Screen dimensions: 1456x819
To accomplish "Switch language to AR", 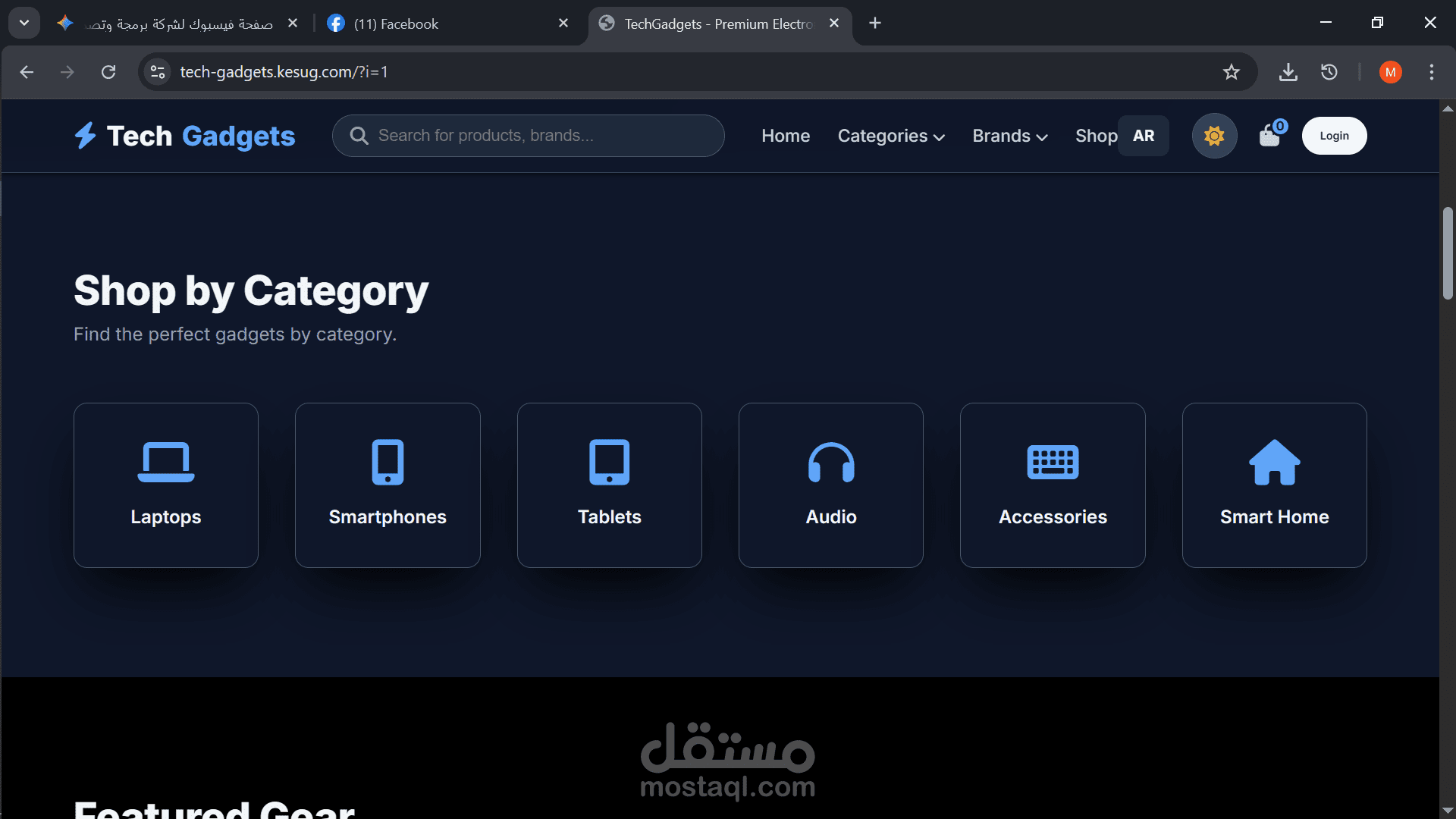I will pyautogui.click(x=1144, y=136).
